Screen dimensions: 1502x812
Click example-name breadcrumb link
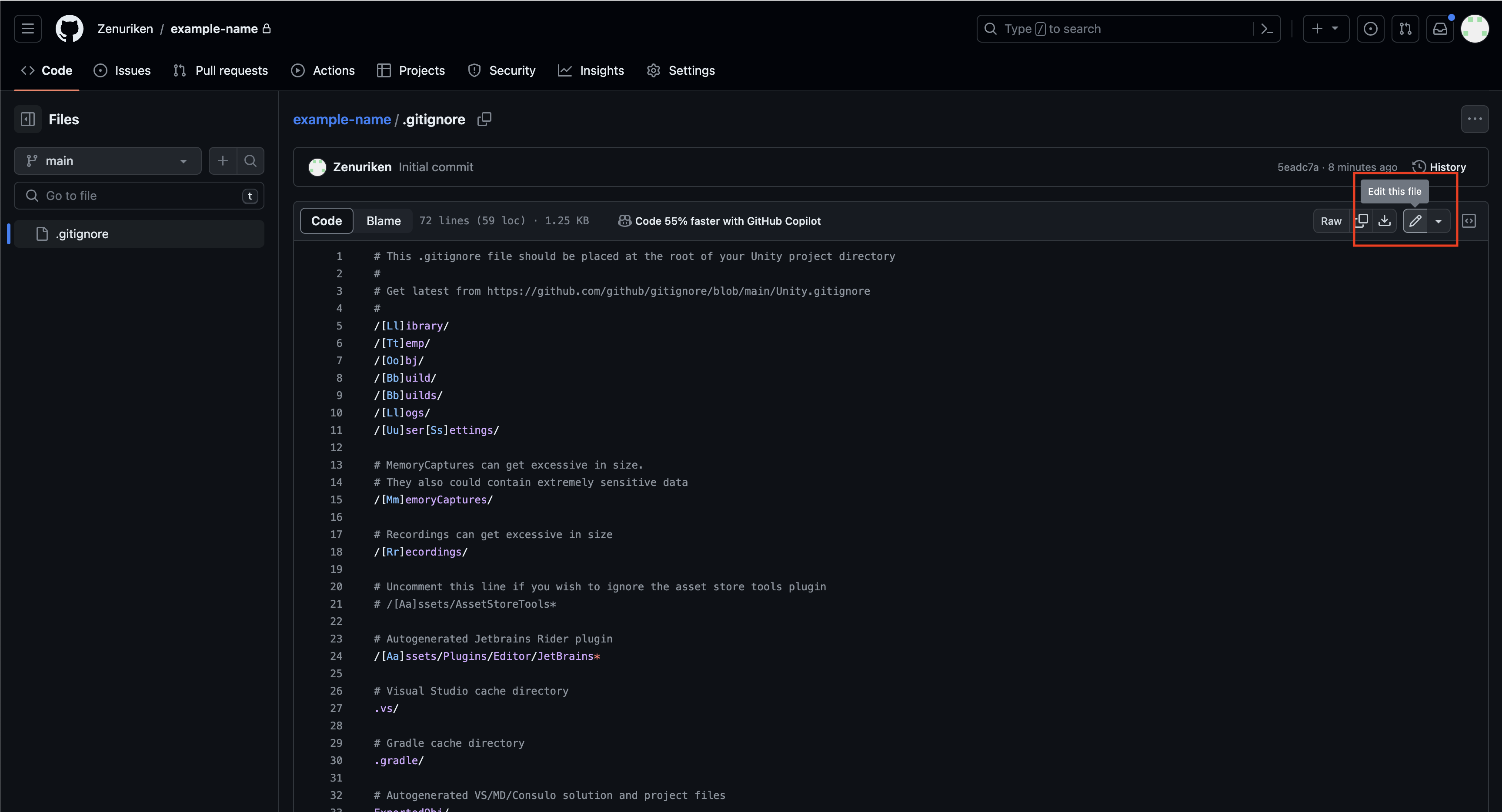click(342, 120)
